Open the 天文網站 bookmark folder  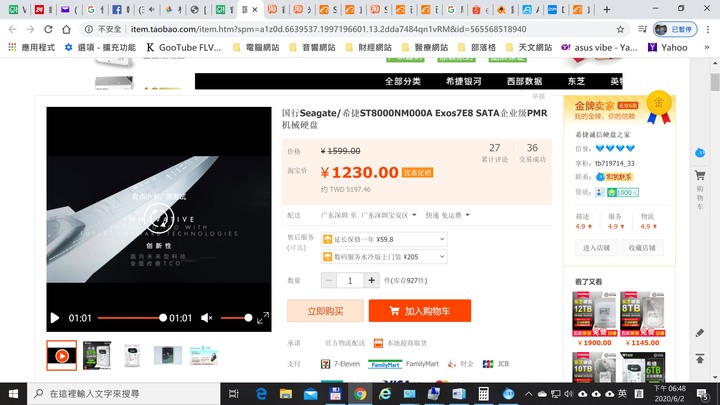click(x=529, y=47)
